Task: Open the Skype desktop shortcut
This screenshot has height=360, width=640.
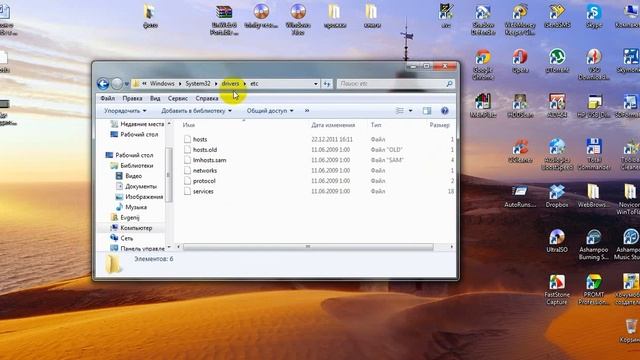Action: click(593, 16)
